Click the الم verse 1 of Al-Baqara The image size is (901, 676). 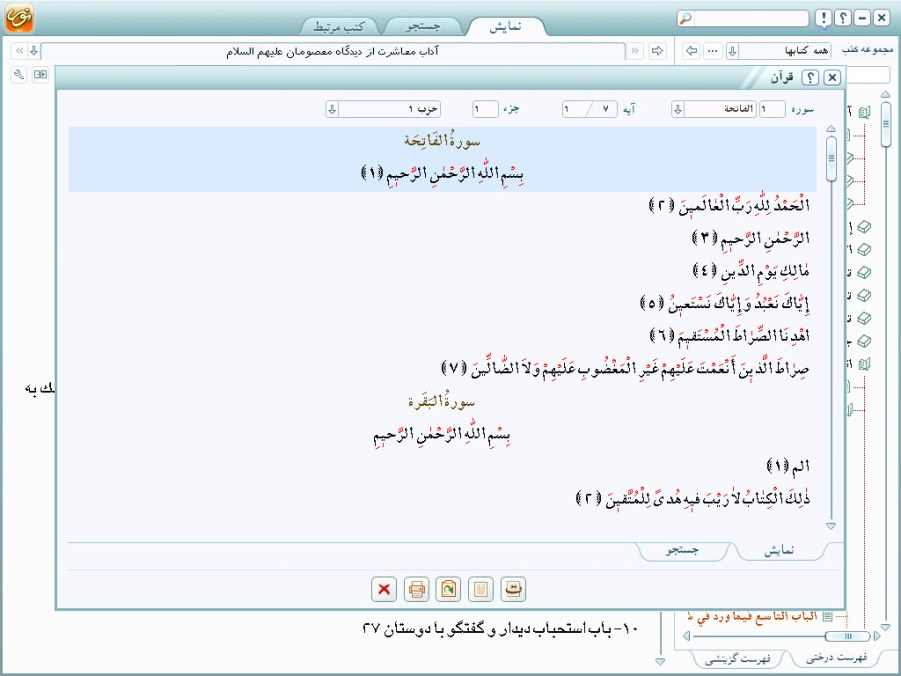(788, 466)
